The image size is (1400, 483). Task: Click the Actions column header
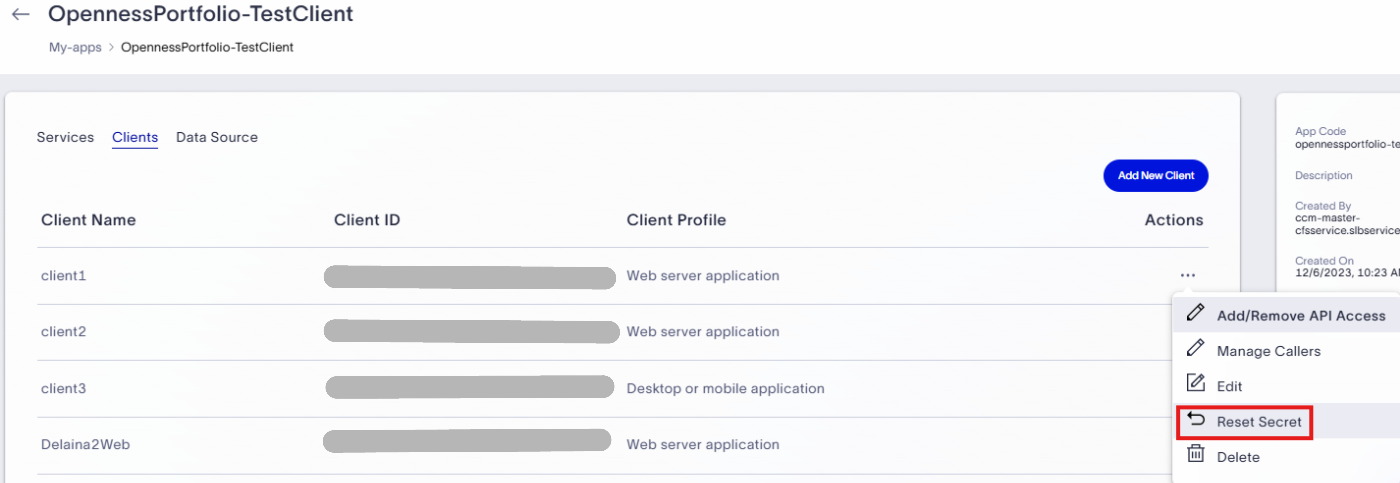tap(1174, 220)
